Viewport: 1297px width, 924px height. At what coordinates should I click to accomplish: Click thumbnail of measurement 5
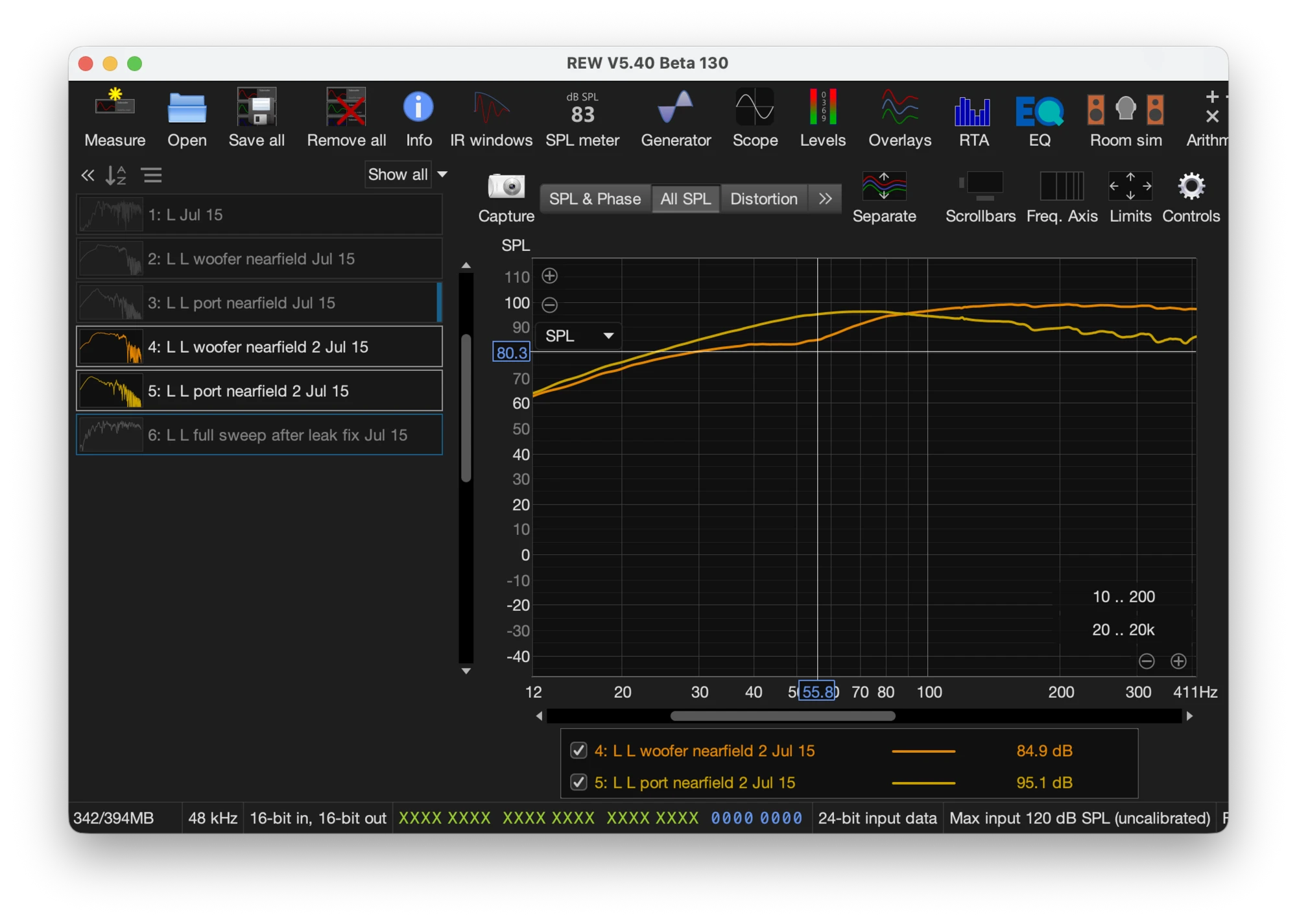[x=110, y=391]
